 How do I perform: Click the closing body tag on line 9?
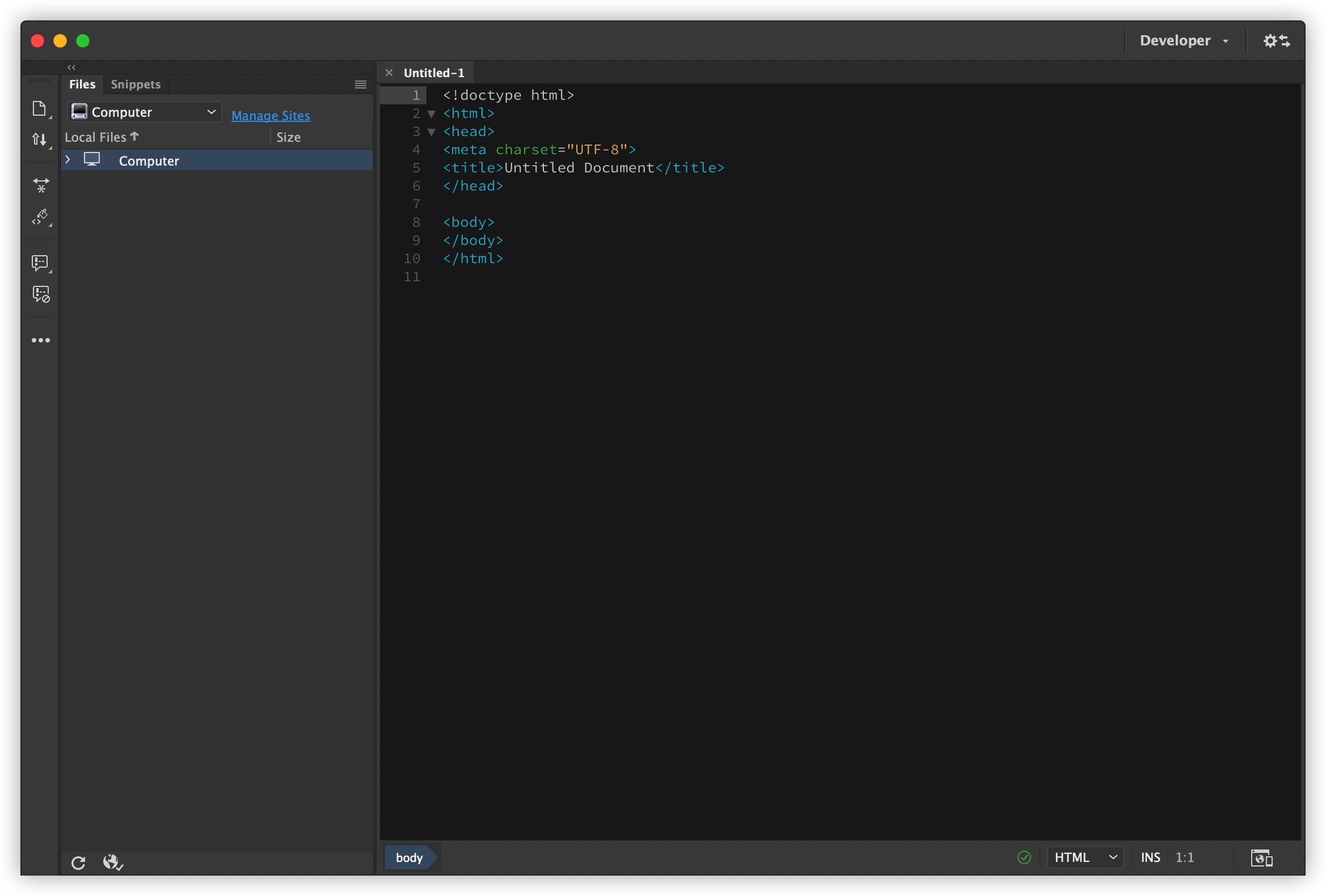pyautogui.click(x=473, y=240)
